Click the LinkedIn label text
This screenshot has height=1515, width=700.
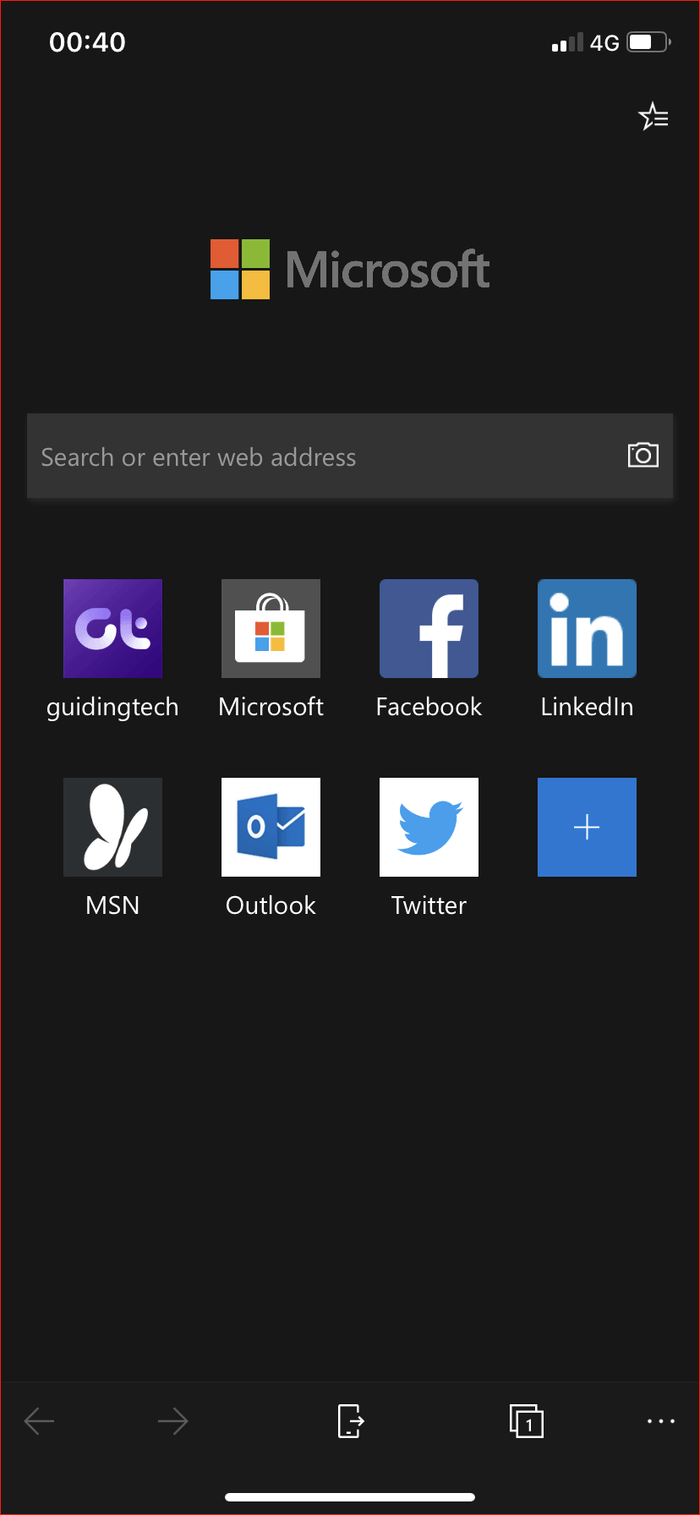tap(587, 707)
